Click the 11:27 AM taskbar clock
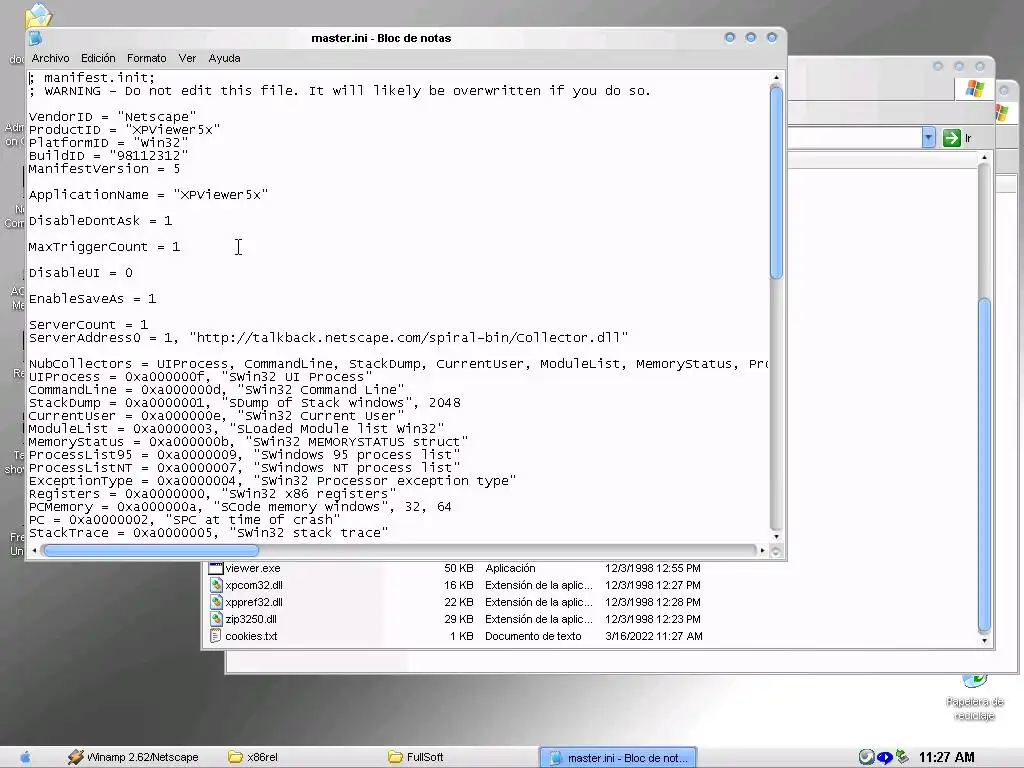This screenshot has height=768, width=1024. [x=946, y=757]
